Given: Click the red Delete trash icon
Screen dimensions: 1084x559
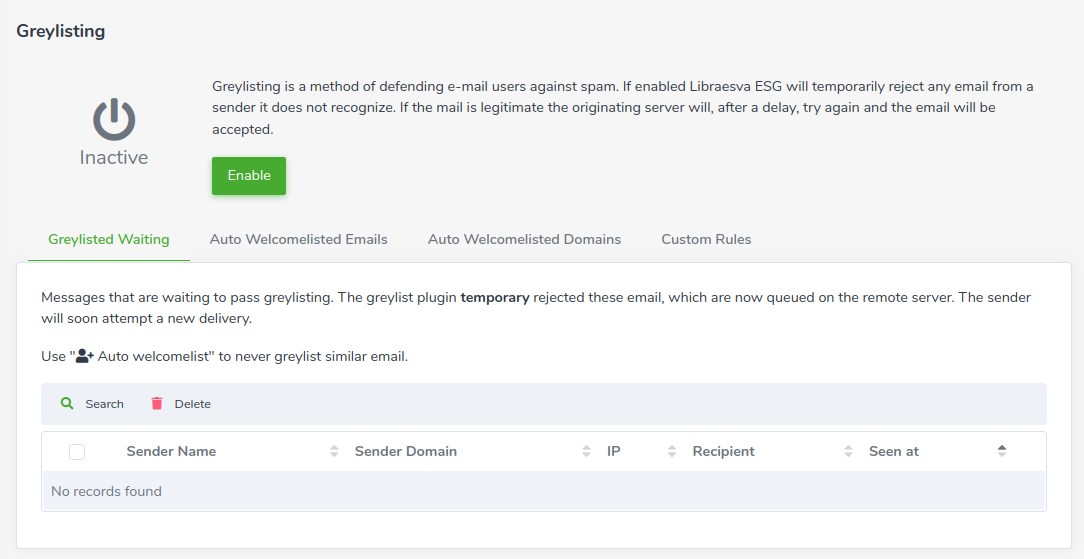Looking at the screenshot, I should [157, 404].
